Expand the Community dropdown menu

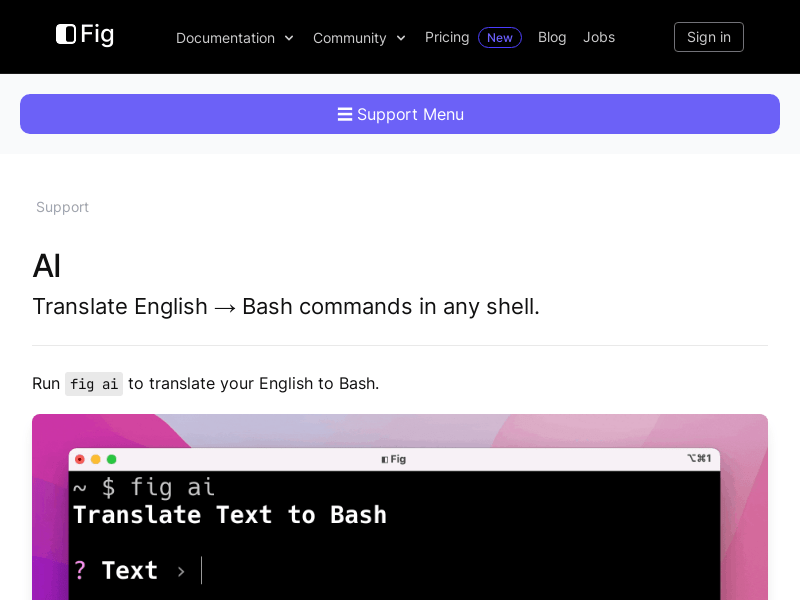pos(359,38)
